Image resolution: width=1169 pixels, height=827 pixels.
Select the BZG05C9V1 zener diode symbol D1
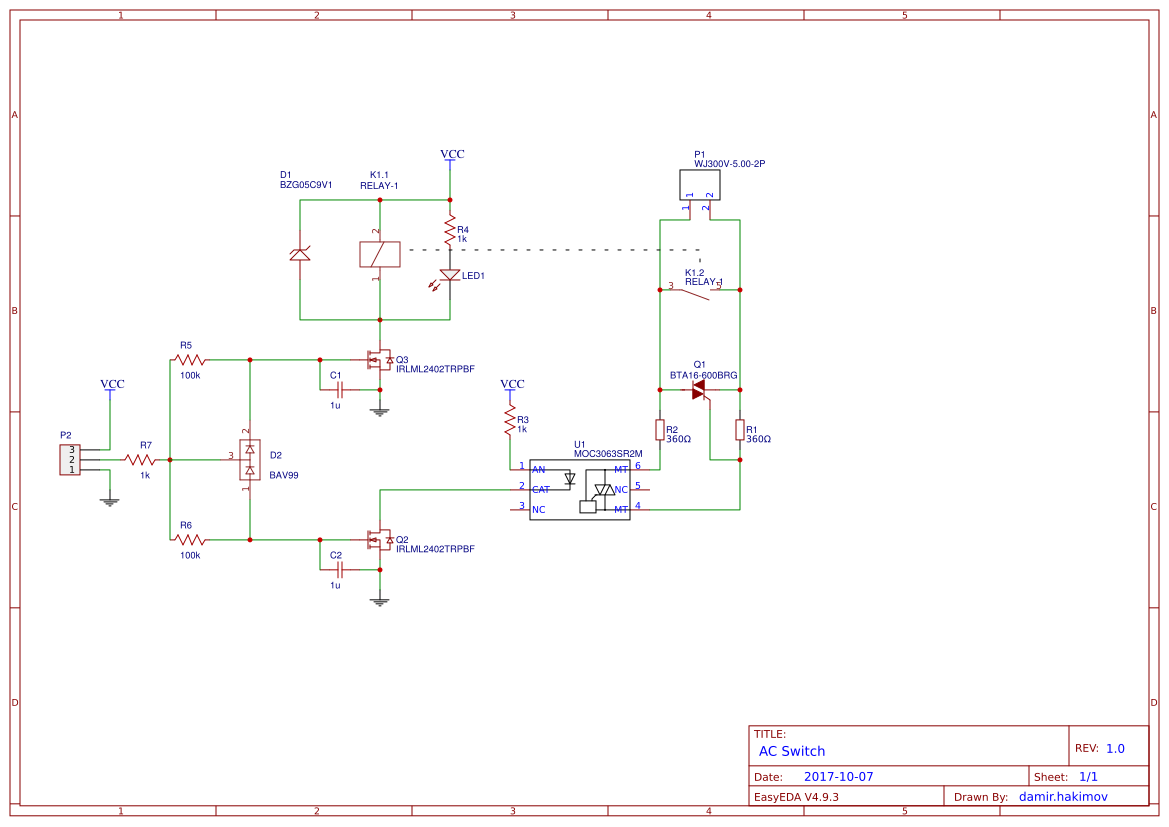(x=299, y=253)
